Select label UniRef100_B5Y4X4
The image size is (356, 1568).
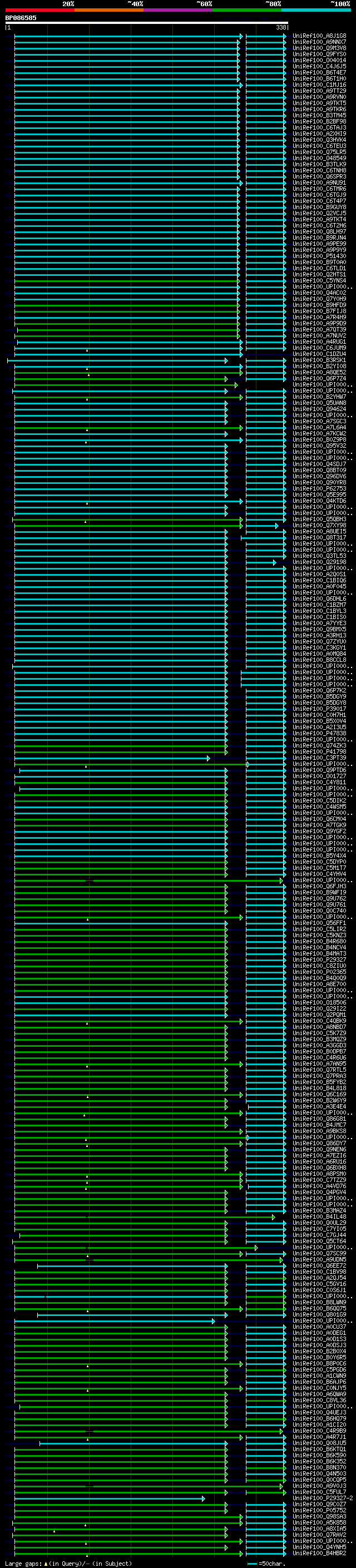click(319, 856)
